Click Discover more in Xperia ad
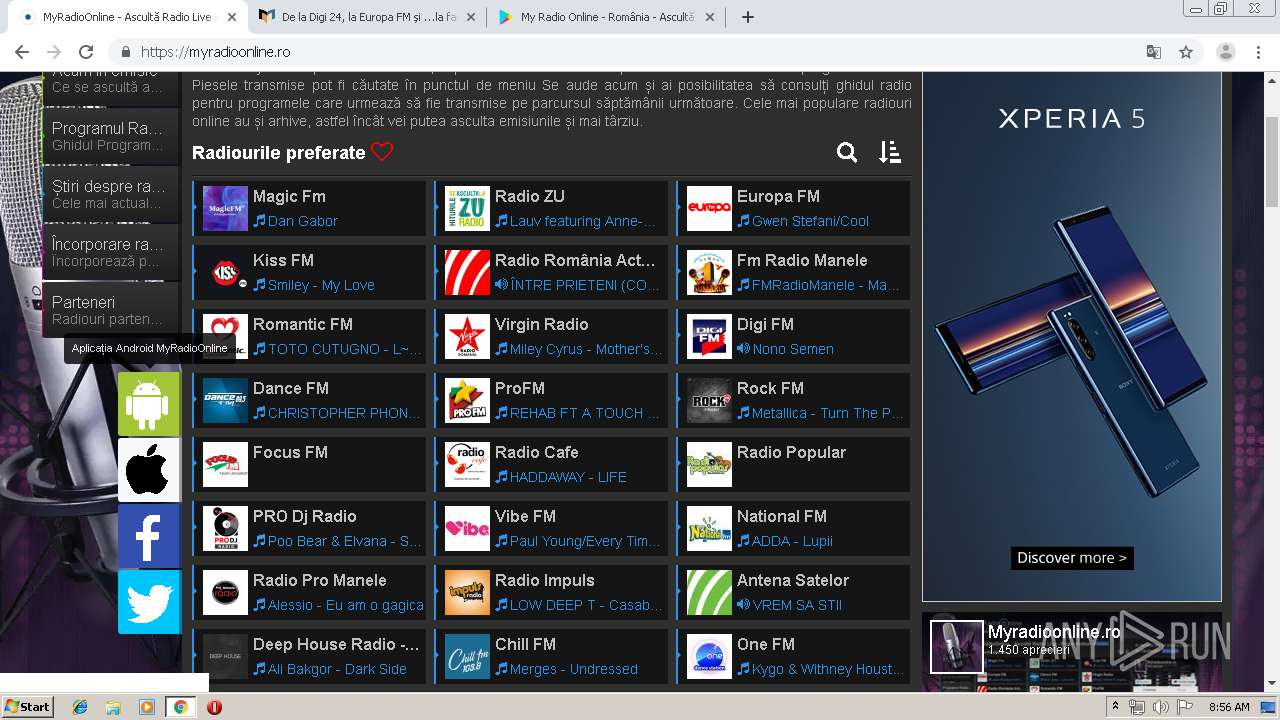 coord(1072,558)
